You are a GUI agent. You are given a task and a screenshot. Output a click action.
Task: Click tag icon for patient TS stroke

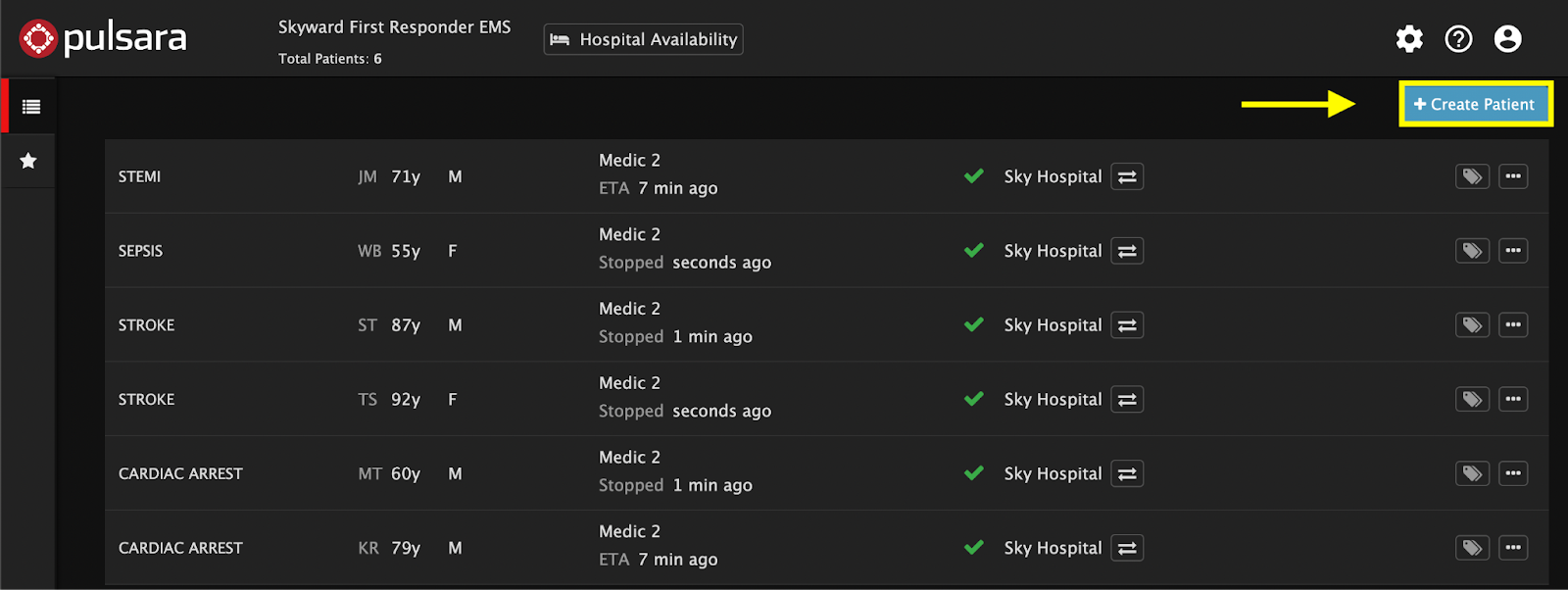(1472, 399)
